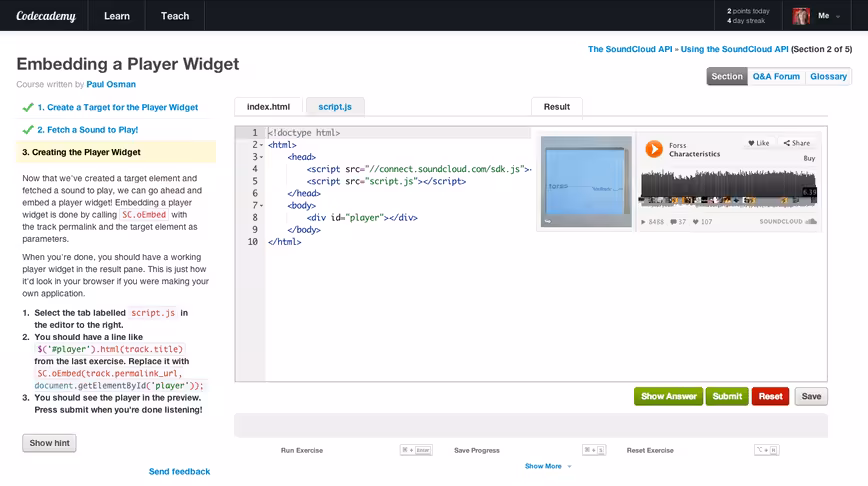Click the Reset Exercise shortcut key icon
868x486 pixels.
(x=767, y=450)
